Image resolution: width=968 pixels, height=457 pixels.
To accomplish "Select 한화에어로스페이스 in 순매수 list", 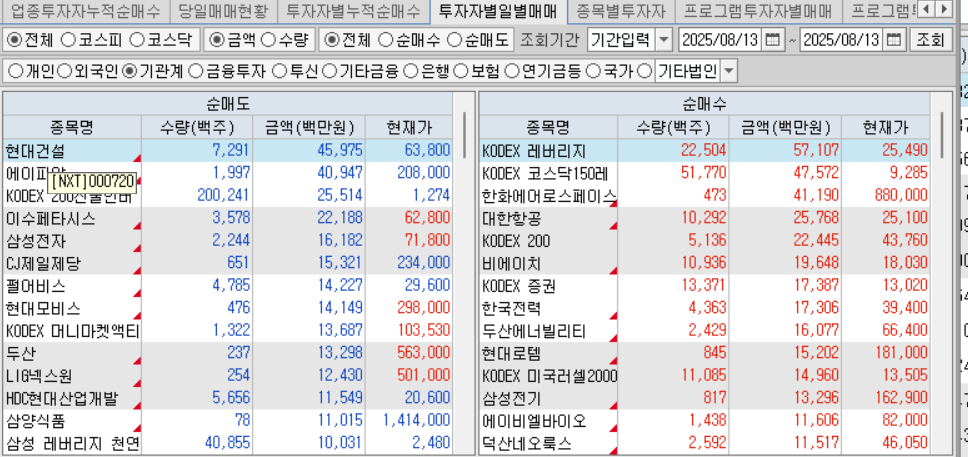I will pos(704,196).
